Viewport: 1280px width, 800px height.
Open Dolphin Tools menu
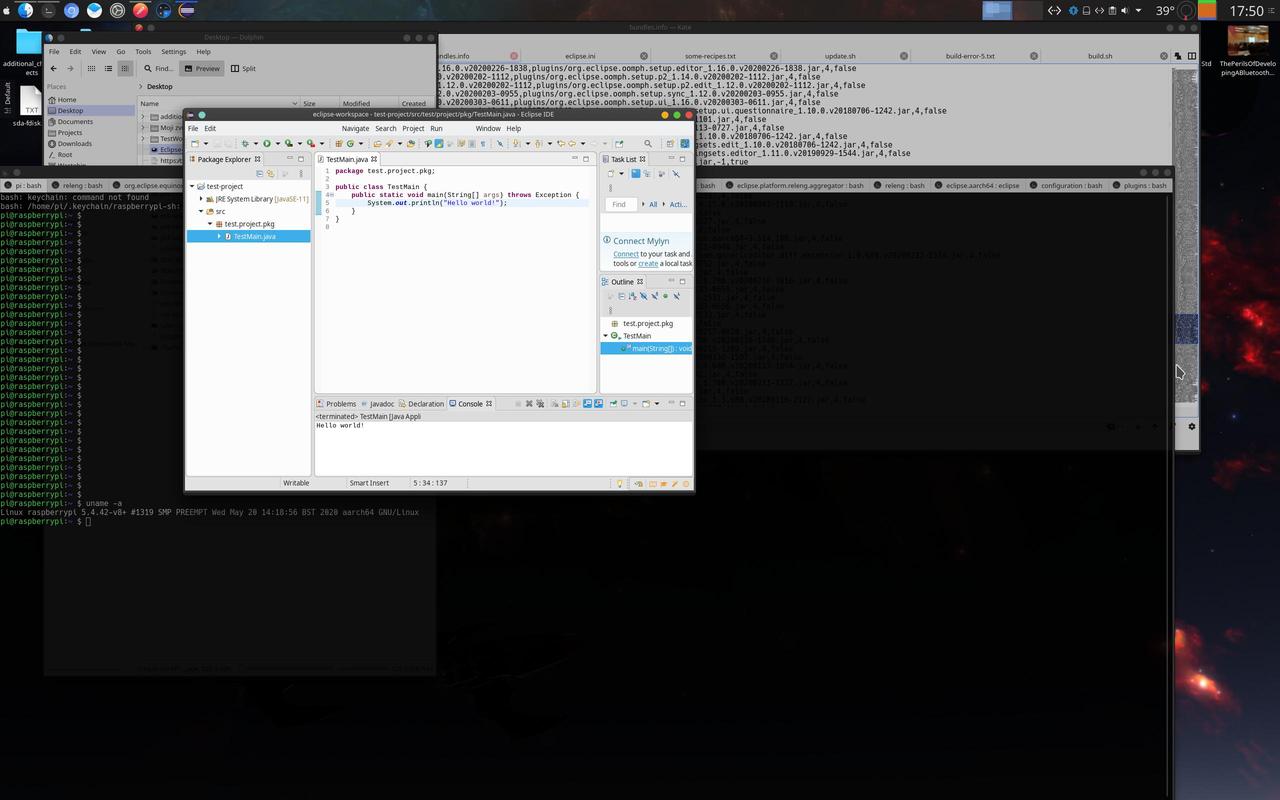coord(143,51)
